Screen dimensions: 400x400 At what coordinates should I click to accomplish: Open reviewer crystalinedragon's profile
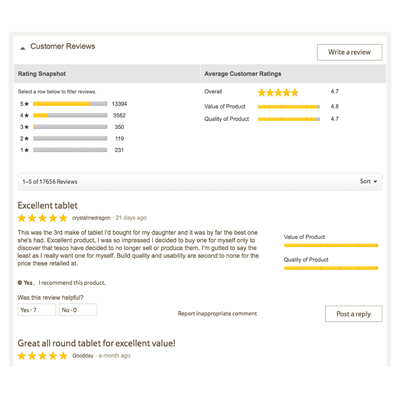[x=91, y=218]
